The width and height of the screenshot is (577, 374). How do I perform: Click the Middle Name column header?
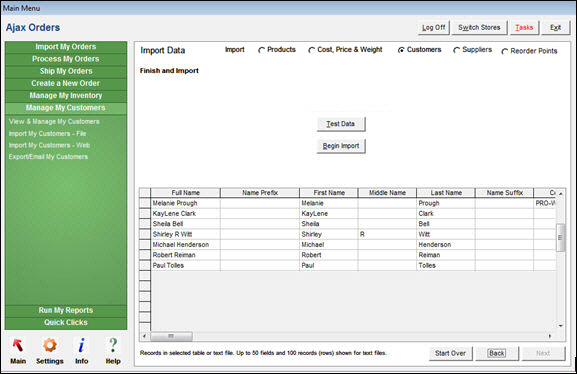[x=387, y=193]
